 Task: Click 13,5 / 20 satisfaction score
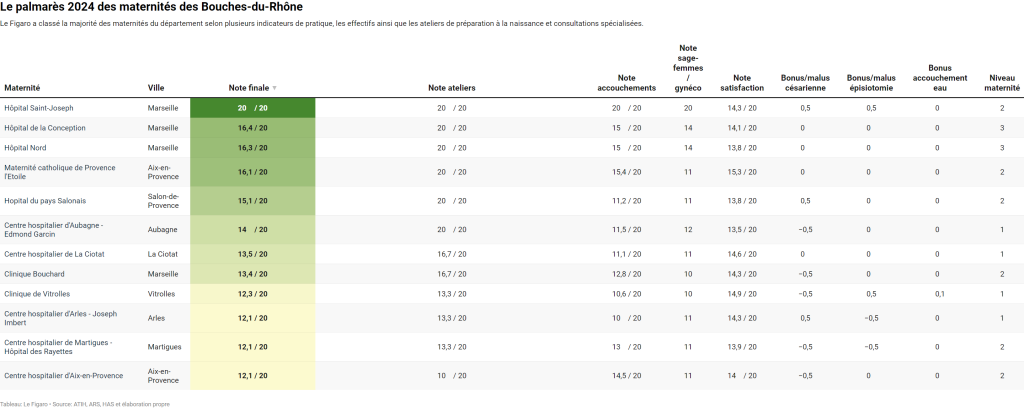click(x=742, y=229)
